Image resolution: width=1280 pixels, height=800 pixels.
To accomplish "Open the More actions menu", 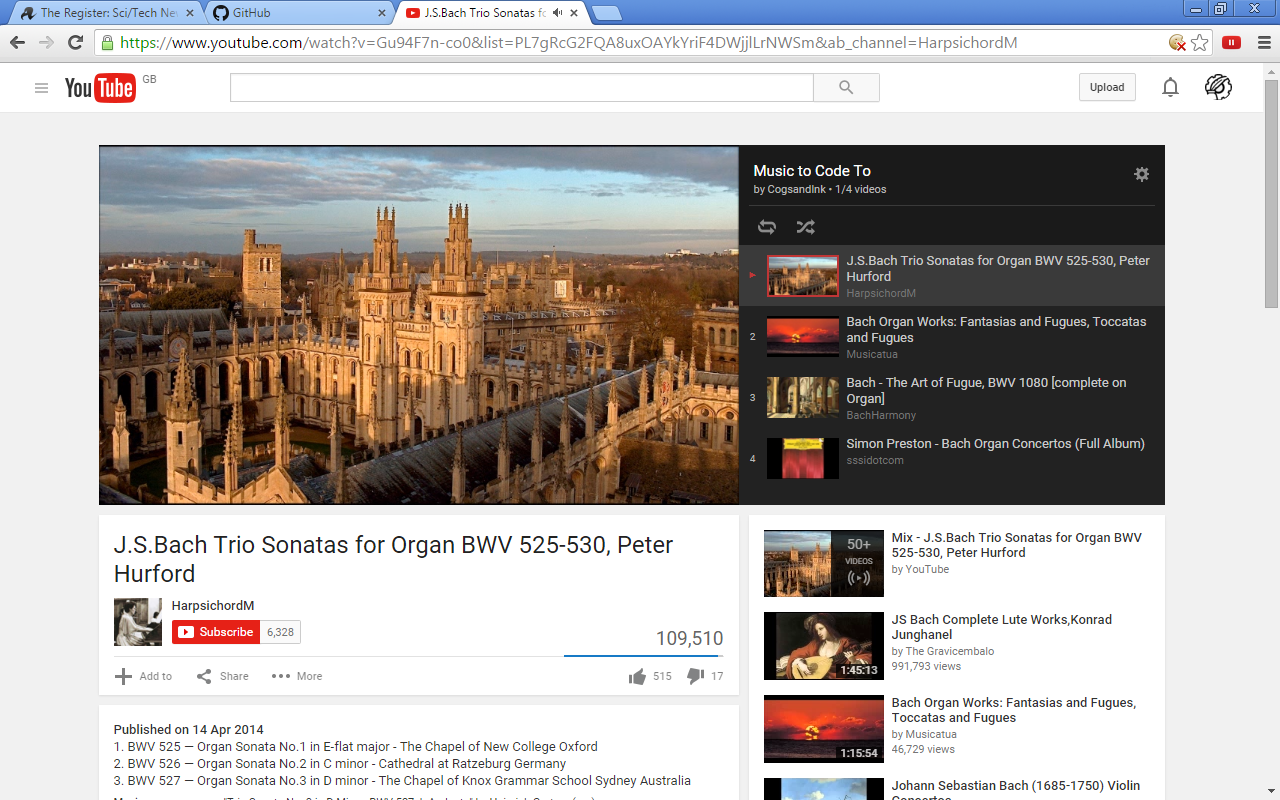I will (297, 677).
